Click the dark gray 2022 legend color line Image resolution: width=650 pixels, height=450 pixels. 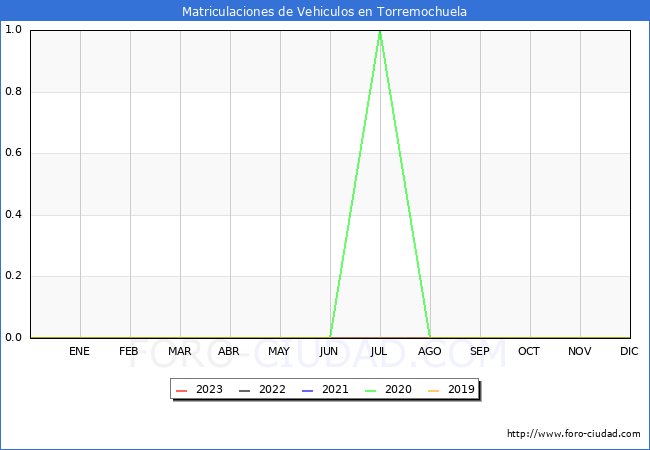click(x=245, y=391)
